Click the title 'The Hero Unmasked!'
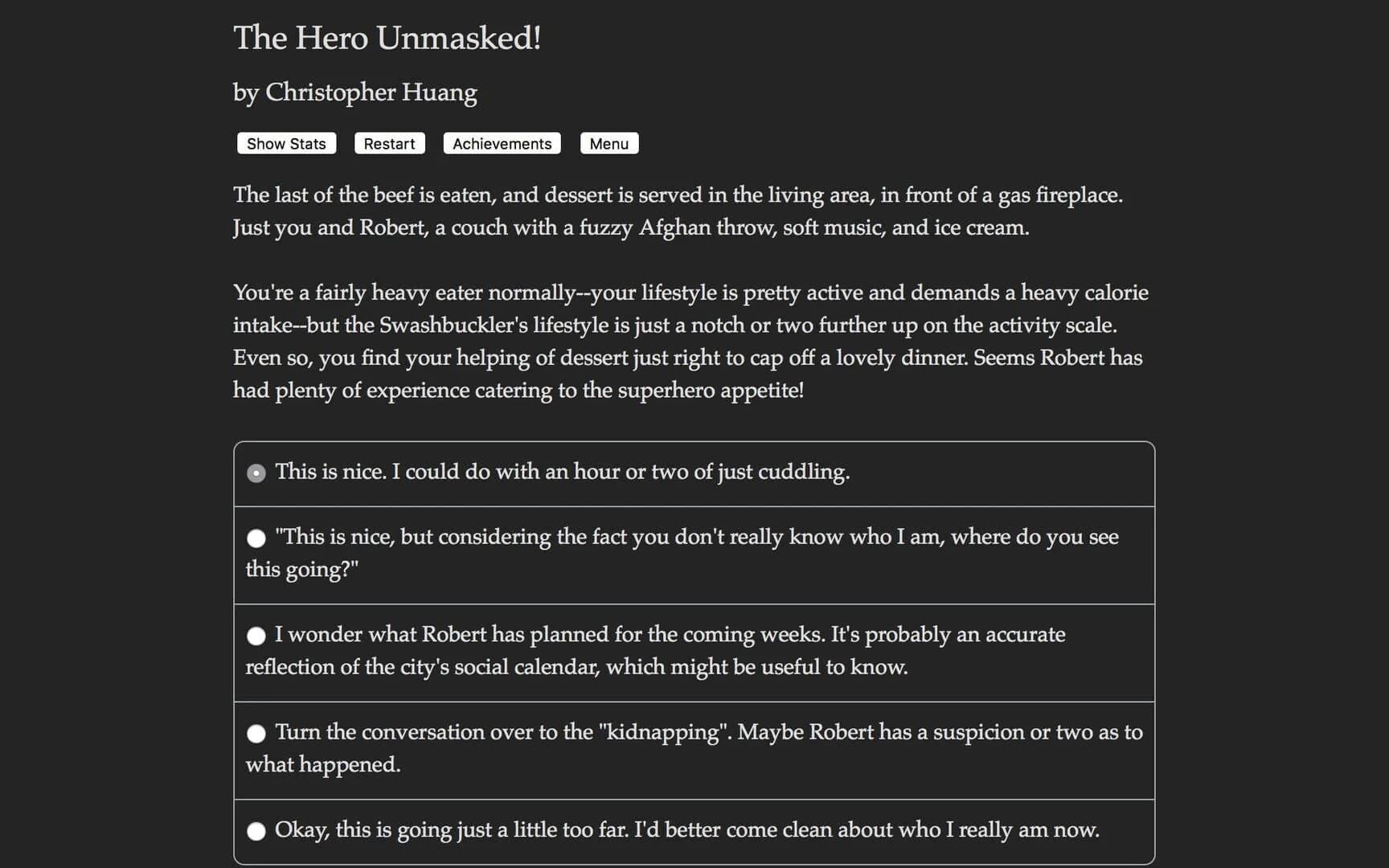 [387, 37]
